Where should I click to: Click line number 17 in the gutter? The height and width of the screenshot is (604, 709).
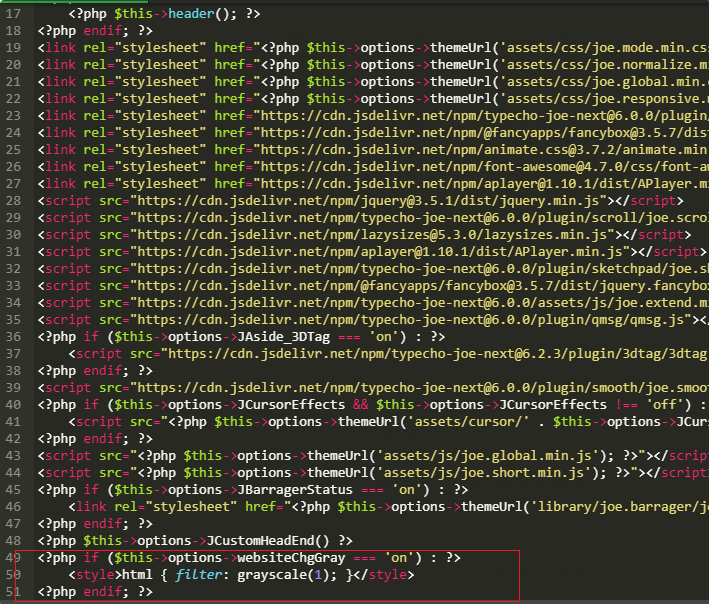pyautogui.click(x=13, y=14)
